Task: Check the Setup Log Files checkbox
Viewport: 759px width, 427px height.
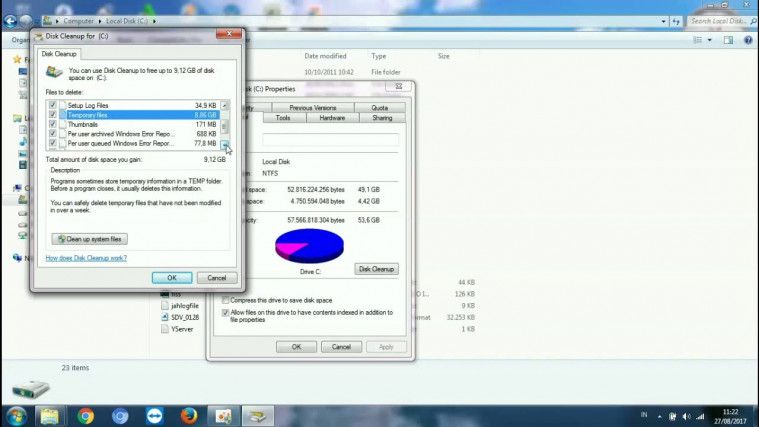Action: click(x=52, y=105)
